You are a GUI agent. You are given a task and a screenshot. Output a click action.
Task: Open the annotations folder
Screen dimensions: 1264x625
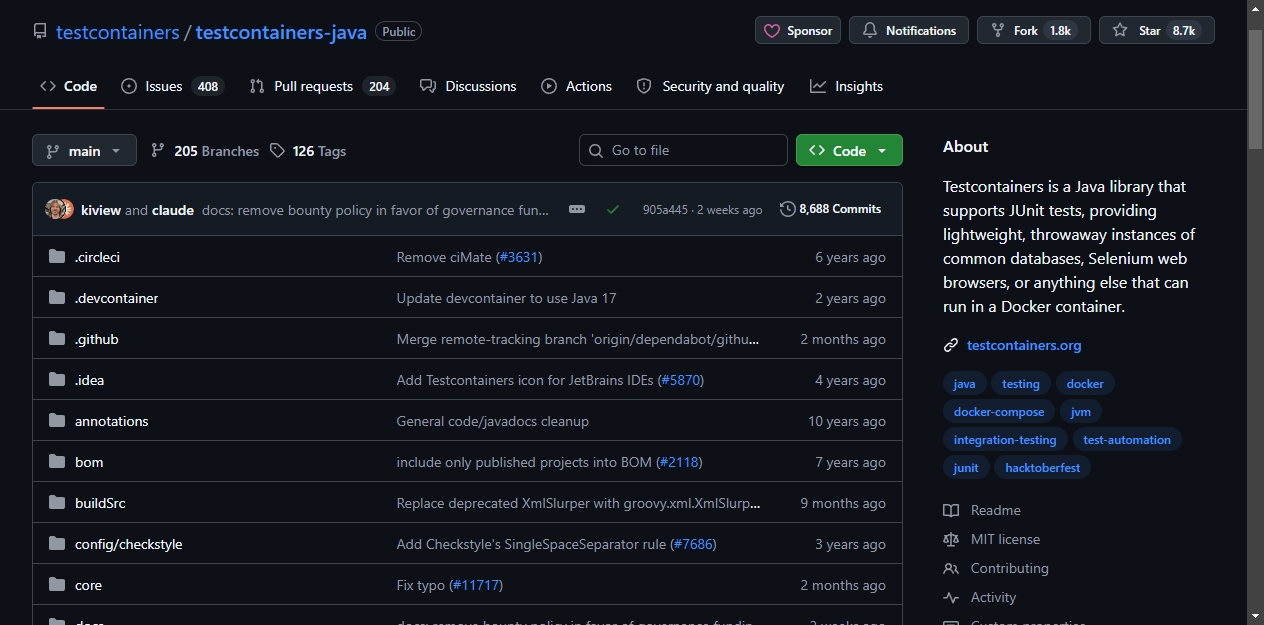point(112,421)
